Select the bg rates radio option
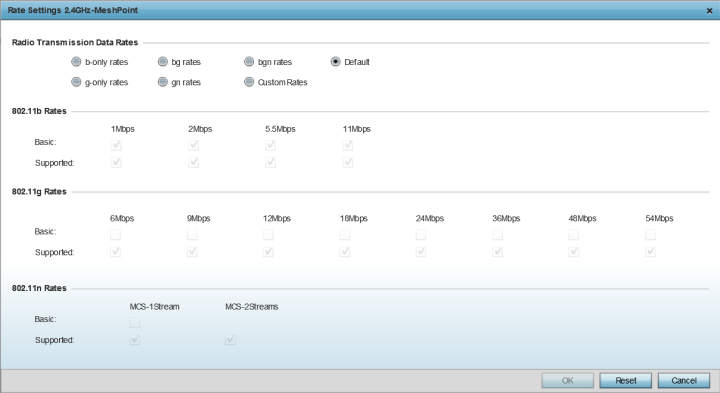This screenshot has height=393, width=720. tap(163, 62)
